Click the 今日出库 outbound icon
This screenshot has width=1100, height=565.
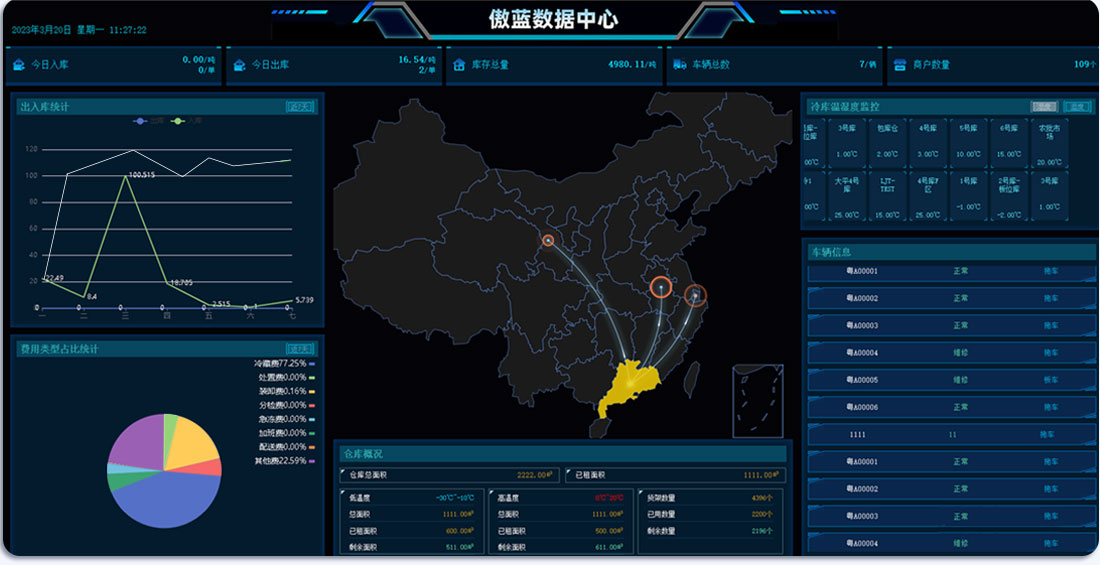click(239, 65)
